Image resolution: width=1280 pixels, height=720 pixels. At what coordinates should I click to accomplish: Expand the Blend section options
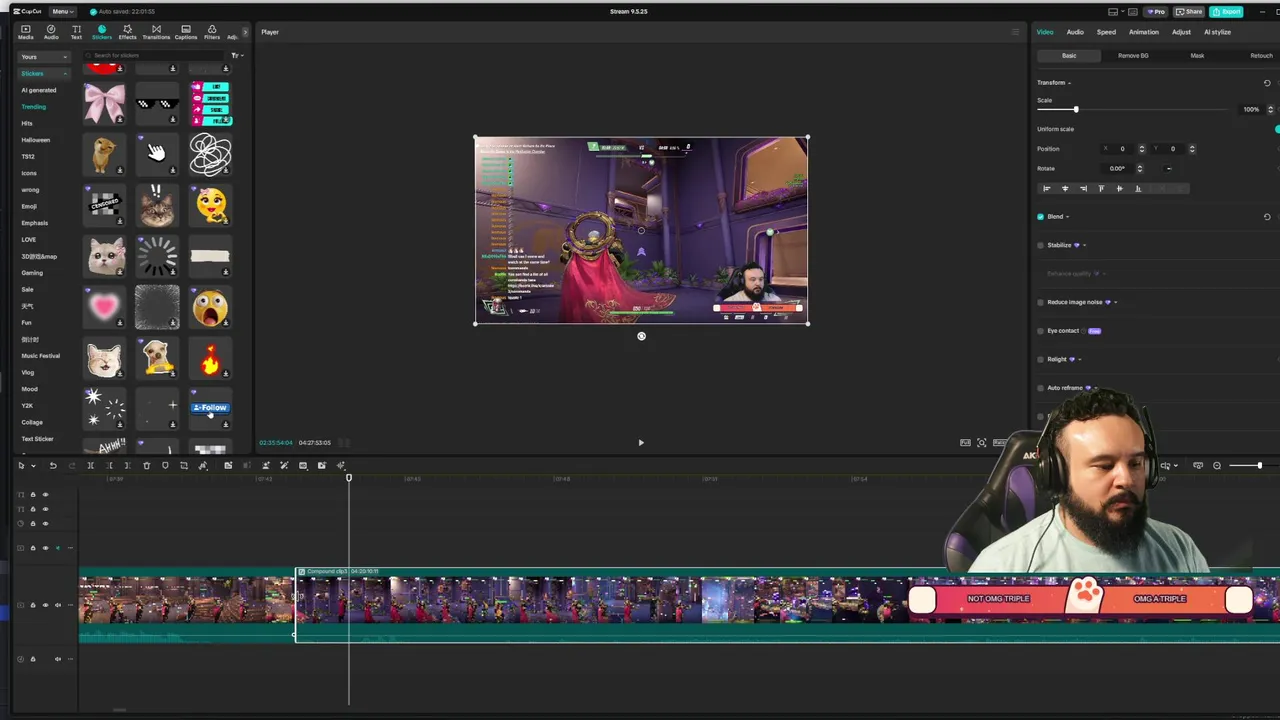(x=1067, y=217)
